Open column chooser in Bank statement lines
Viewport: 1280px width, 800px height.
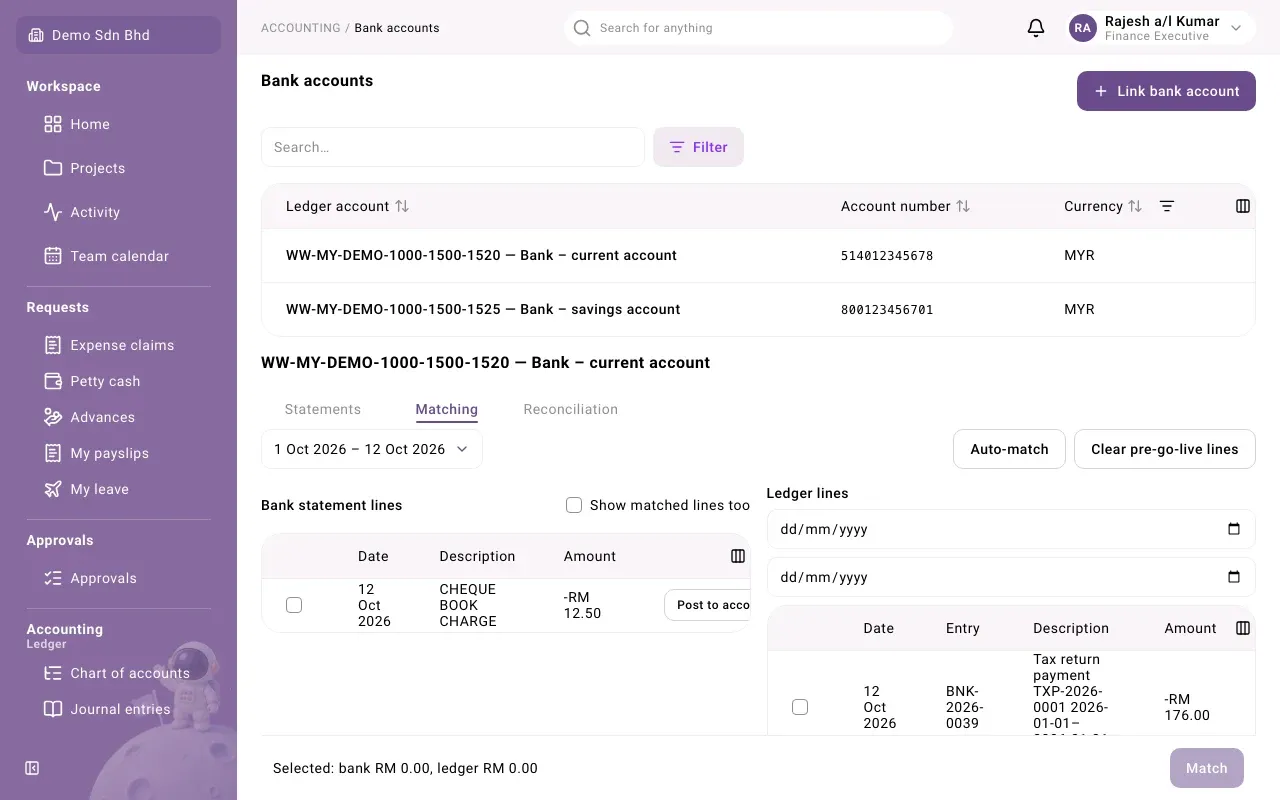(738, 556)
